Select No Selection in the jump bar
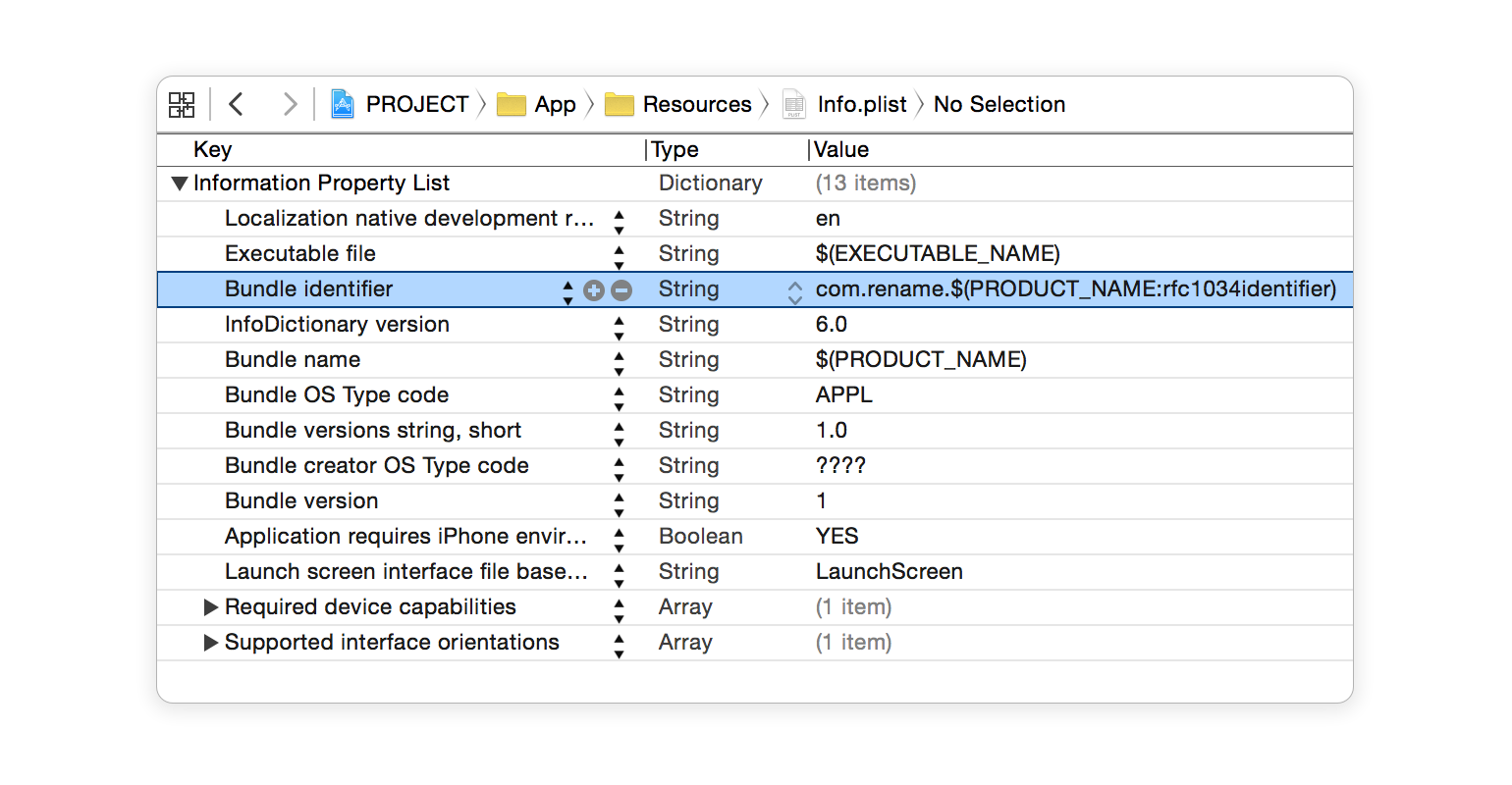Image resolution: width=1512 pixels, height=785 pixels. click(x=999, y=104)
